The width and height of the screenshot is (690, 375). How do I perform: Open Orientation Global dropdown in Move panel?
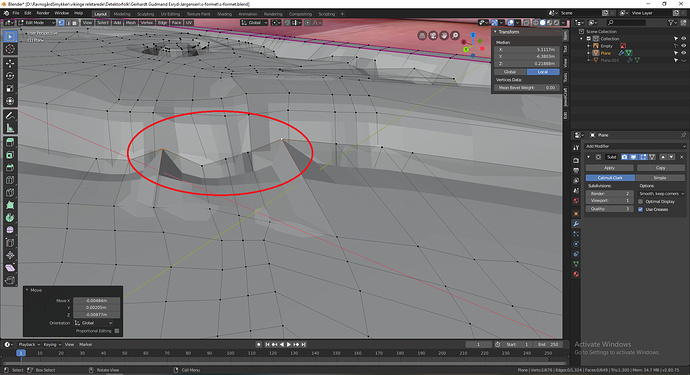click(x=94, y=323)
